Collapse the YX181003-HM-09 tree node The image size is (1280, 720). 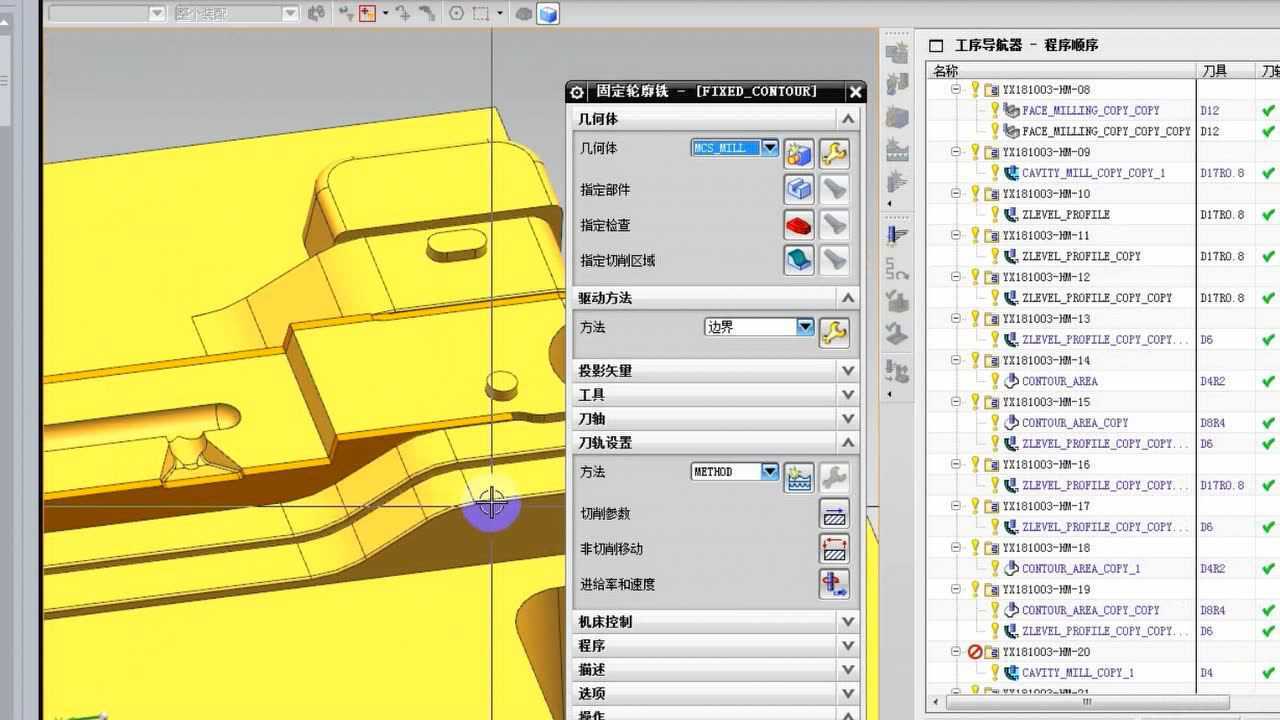pos(956,152)
